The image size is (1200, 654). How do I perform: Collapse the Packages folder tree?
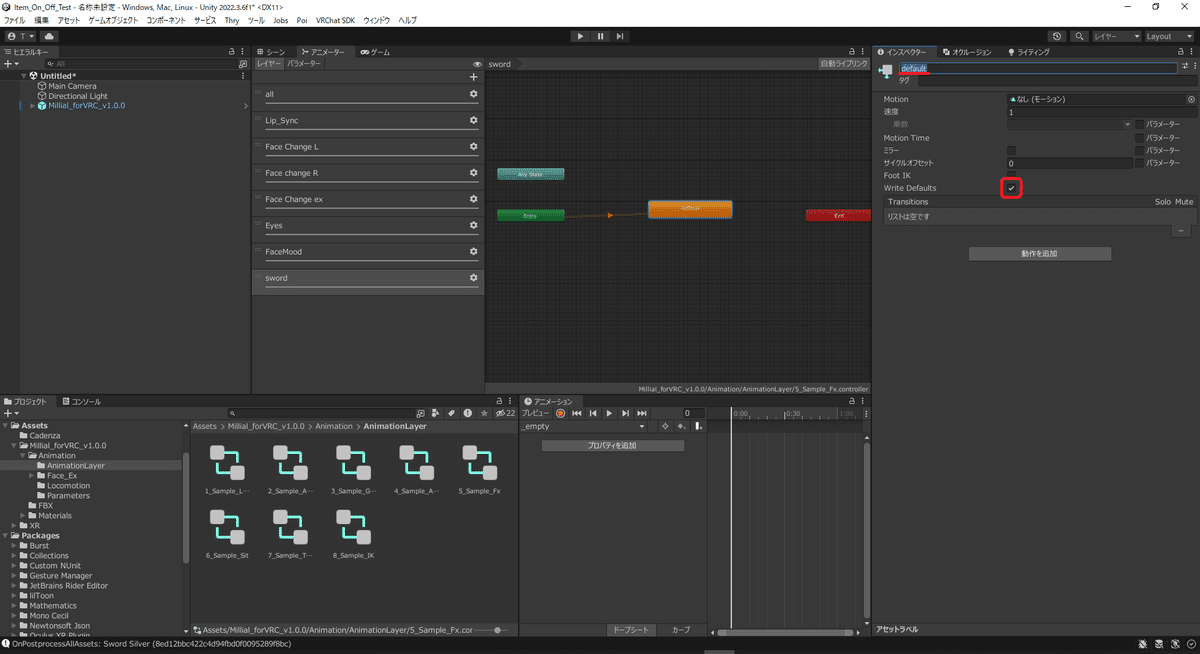[x=5, y=536]
